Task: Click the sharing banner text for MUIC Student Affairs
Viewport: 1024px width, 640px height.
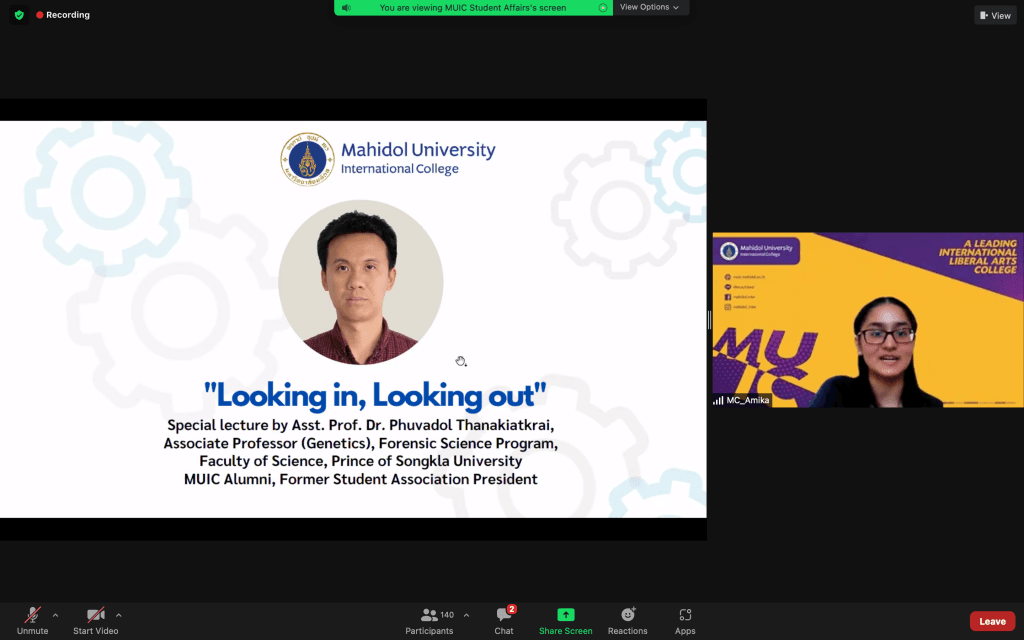Action: pos(472,8)
